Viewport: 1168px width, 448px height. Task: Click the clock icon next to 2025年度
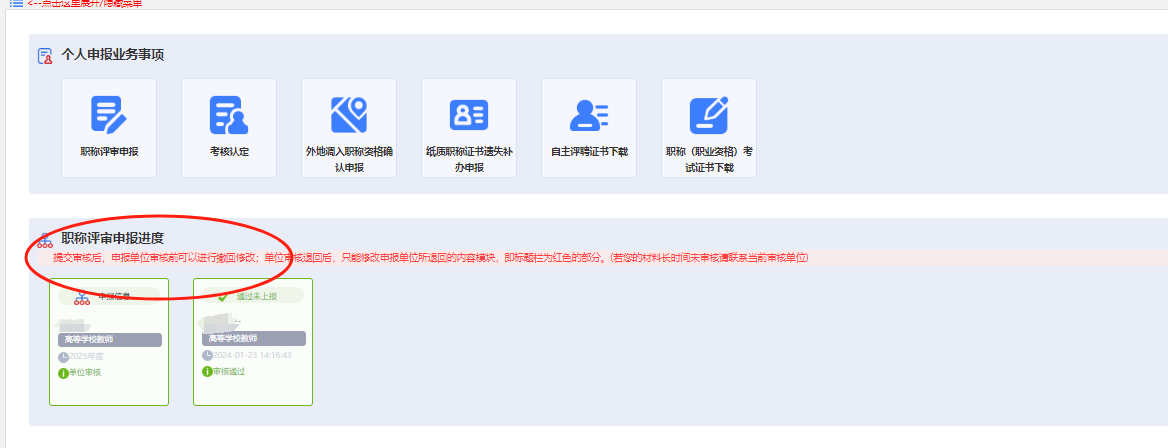[x=63, y=357]
